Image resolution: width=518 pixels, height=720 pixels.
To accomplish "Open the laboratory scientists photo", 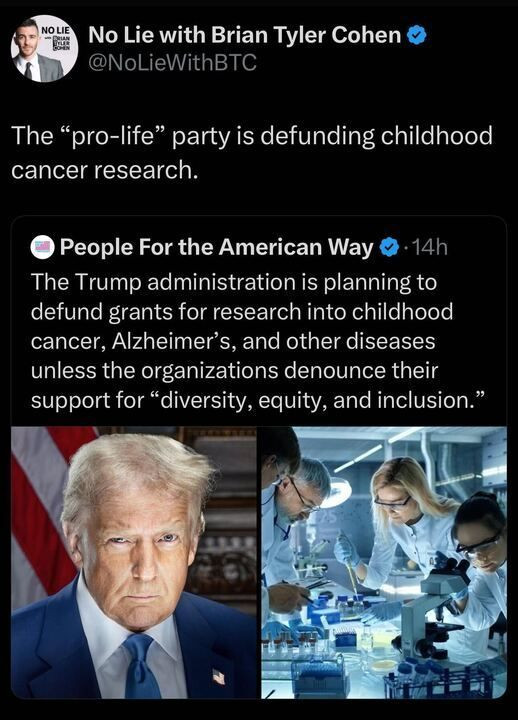I will (x=384, y=562).
